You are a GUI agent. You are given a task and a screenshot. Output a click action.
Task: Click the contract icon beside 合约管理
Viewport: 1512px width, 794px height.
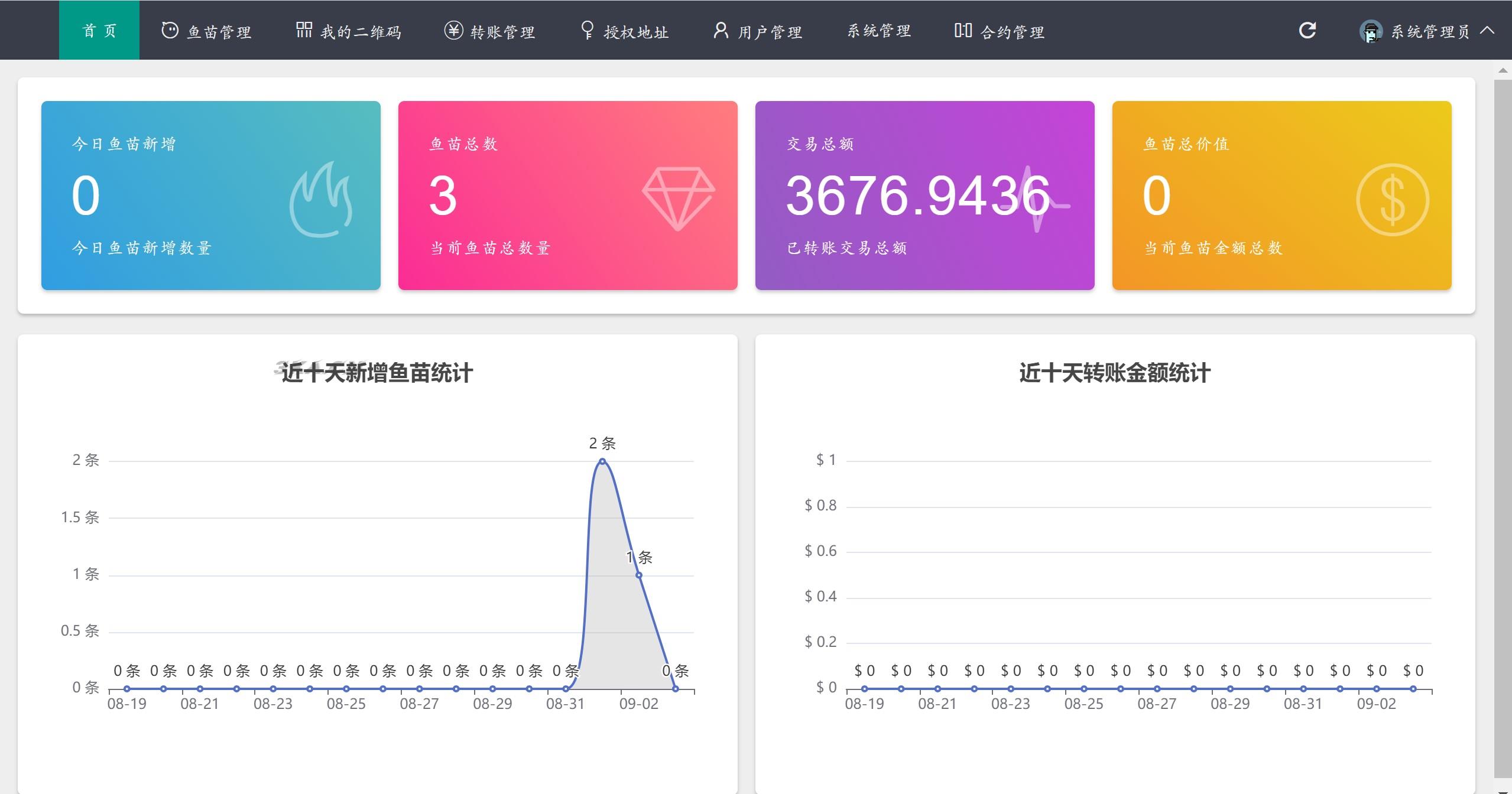[x=963, y=31]
